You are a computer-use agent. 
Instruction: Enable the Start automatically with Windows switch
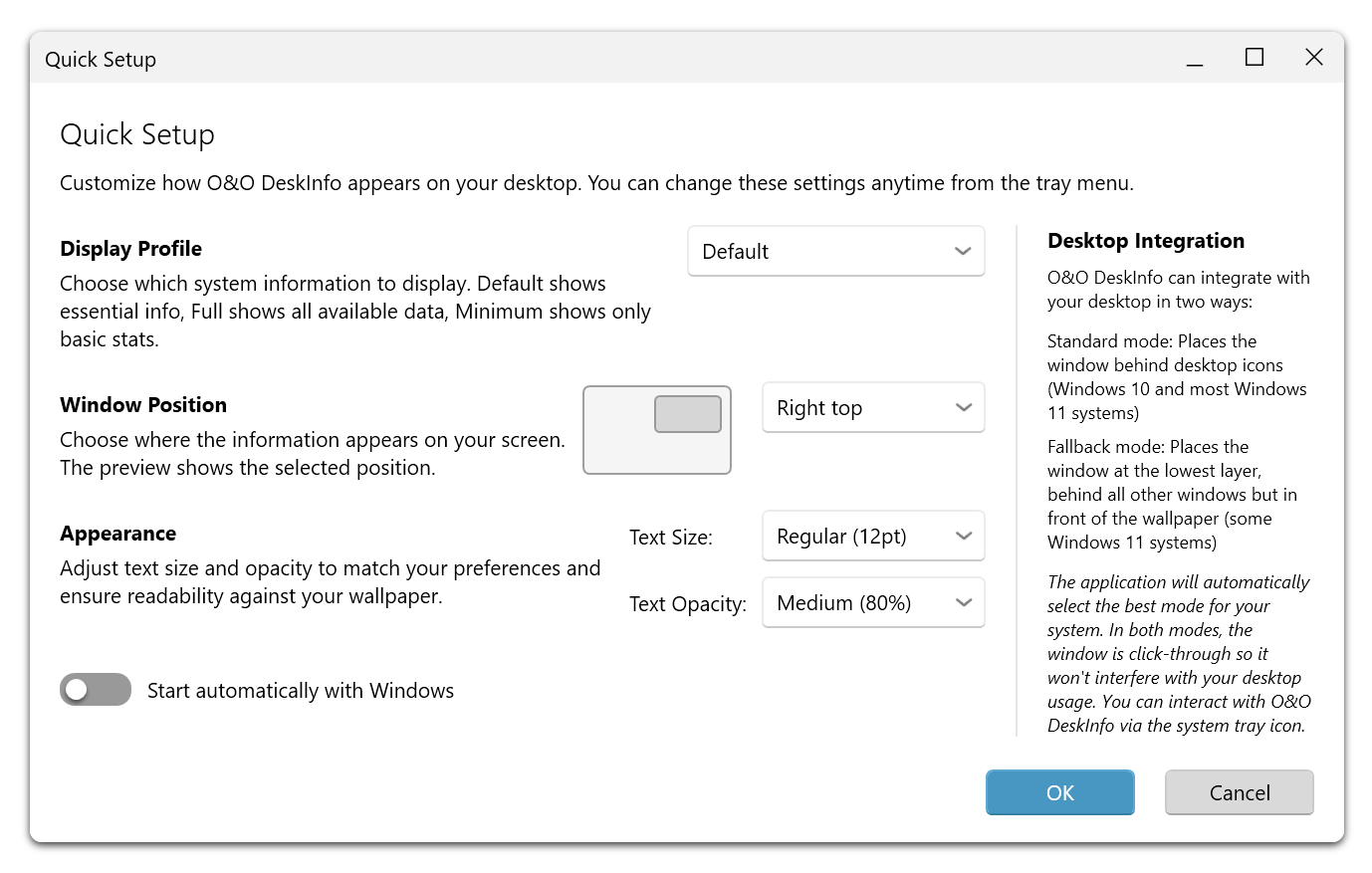pyautogui.click(x=96, y=690)
